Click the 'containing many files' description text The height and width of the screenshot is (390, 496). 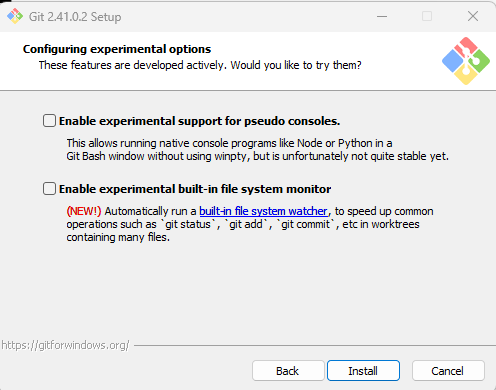click(118, 237)
